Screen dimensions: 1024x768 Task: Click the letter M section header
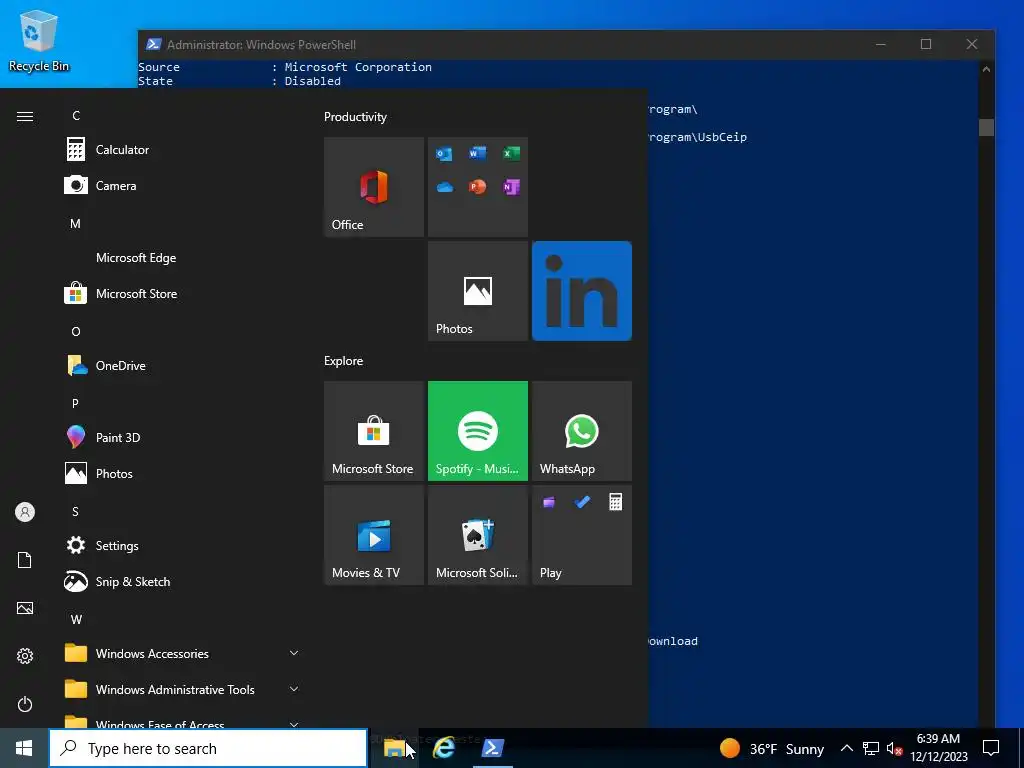pyautogui.click(x=76, y=223)
